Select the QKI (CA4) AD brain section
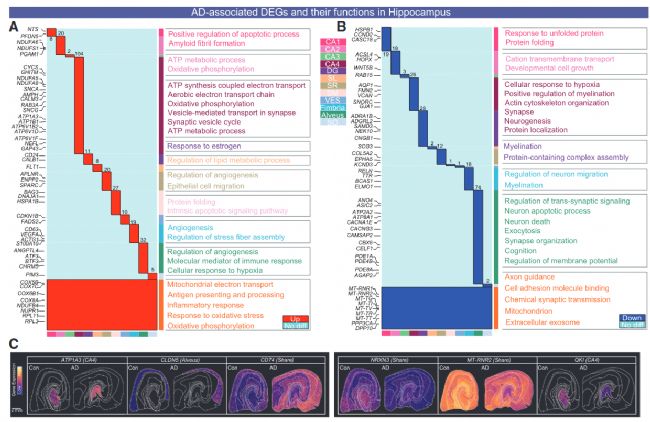 click(x=600, y=384)
